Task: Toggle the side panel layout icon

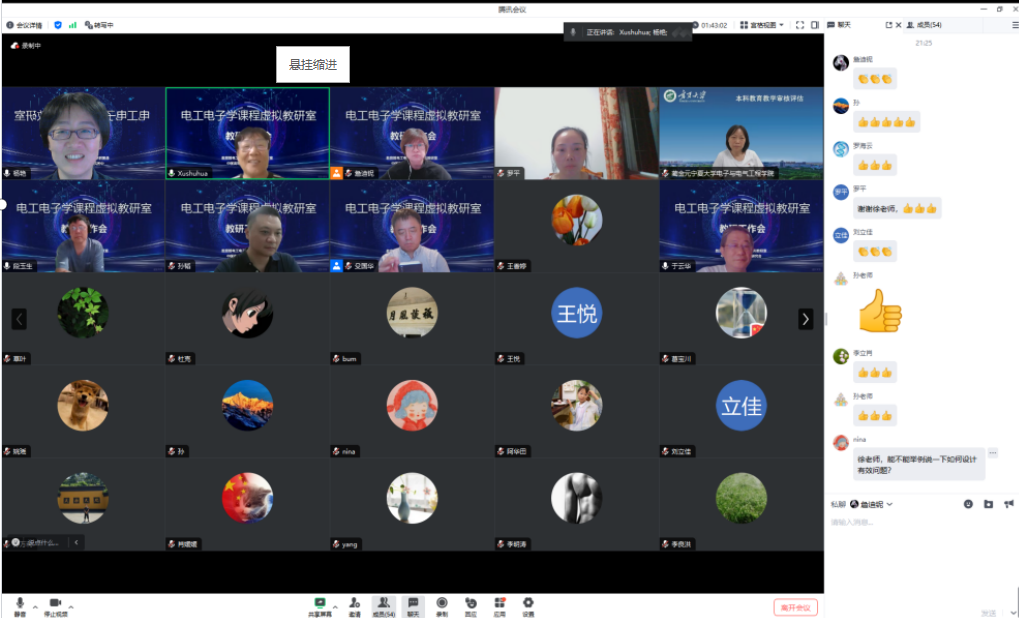Action: point(815,25)
